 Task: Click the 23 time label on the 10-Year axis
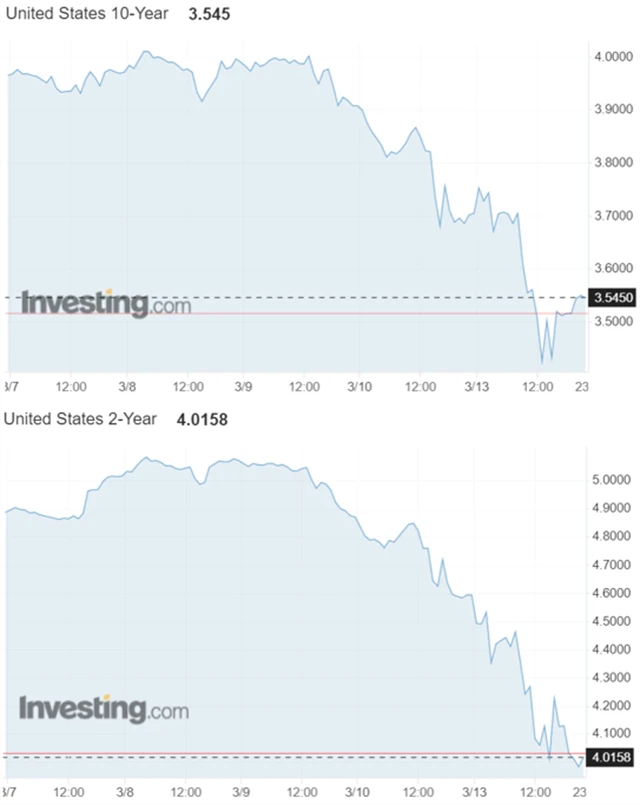[579, 385]
